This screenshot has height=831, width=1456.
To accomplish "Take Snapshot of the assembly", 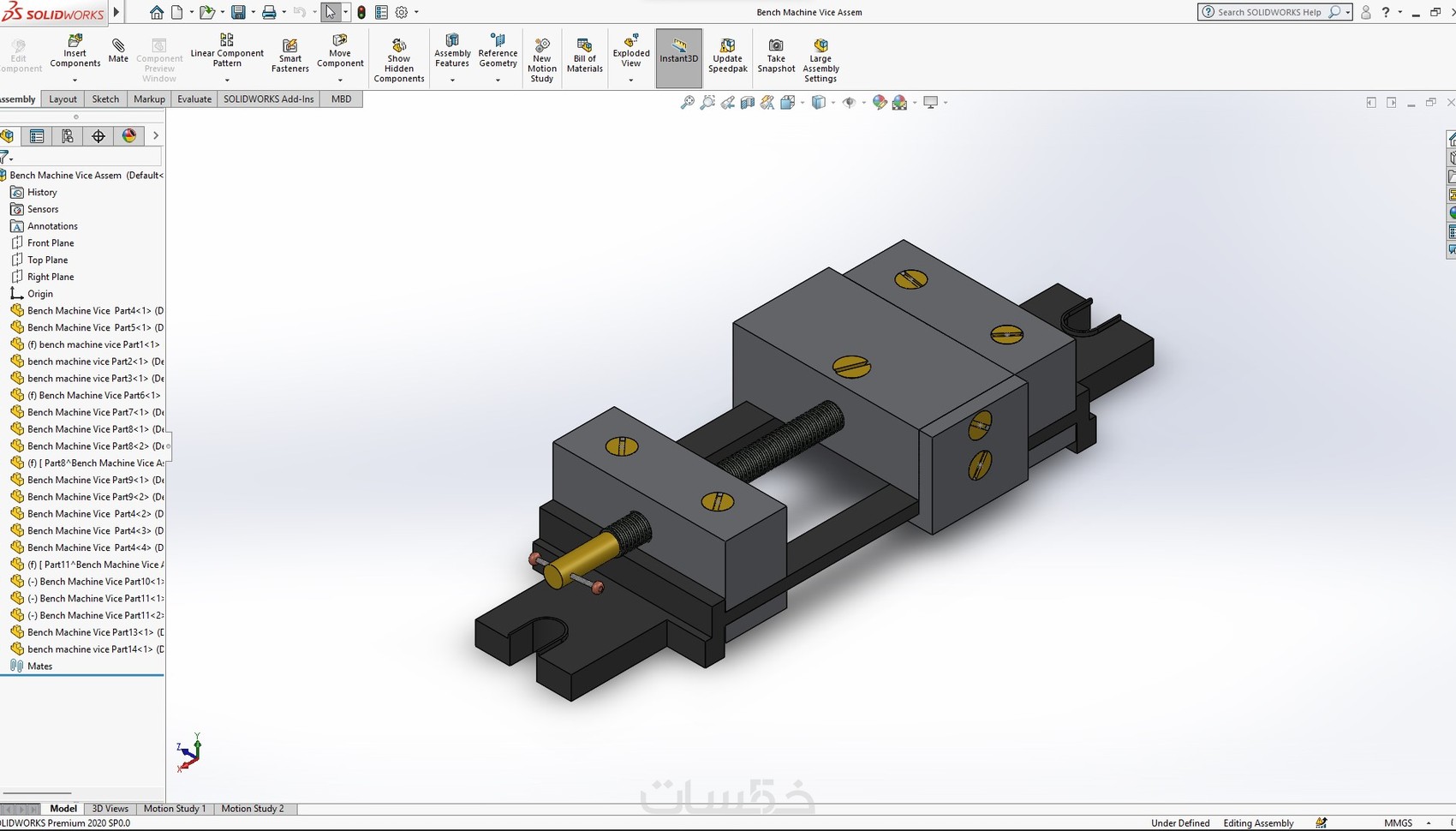I will point(776,56).
